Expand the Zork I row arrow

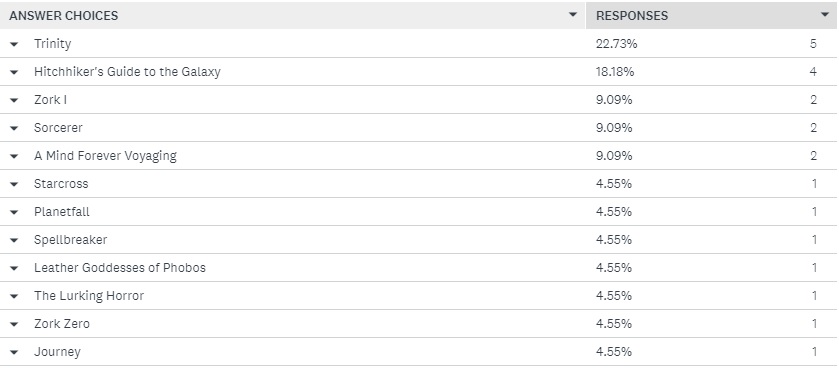tap(14, 100)
